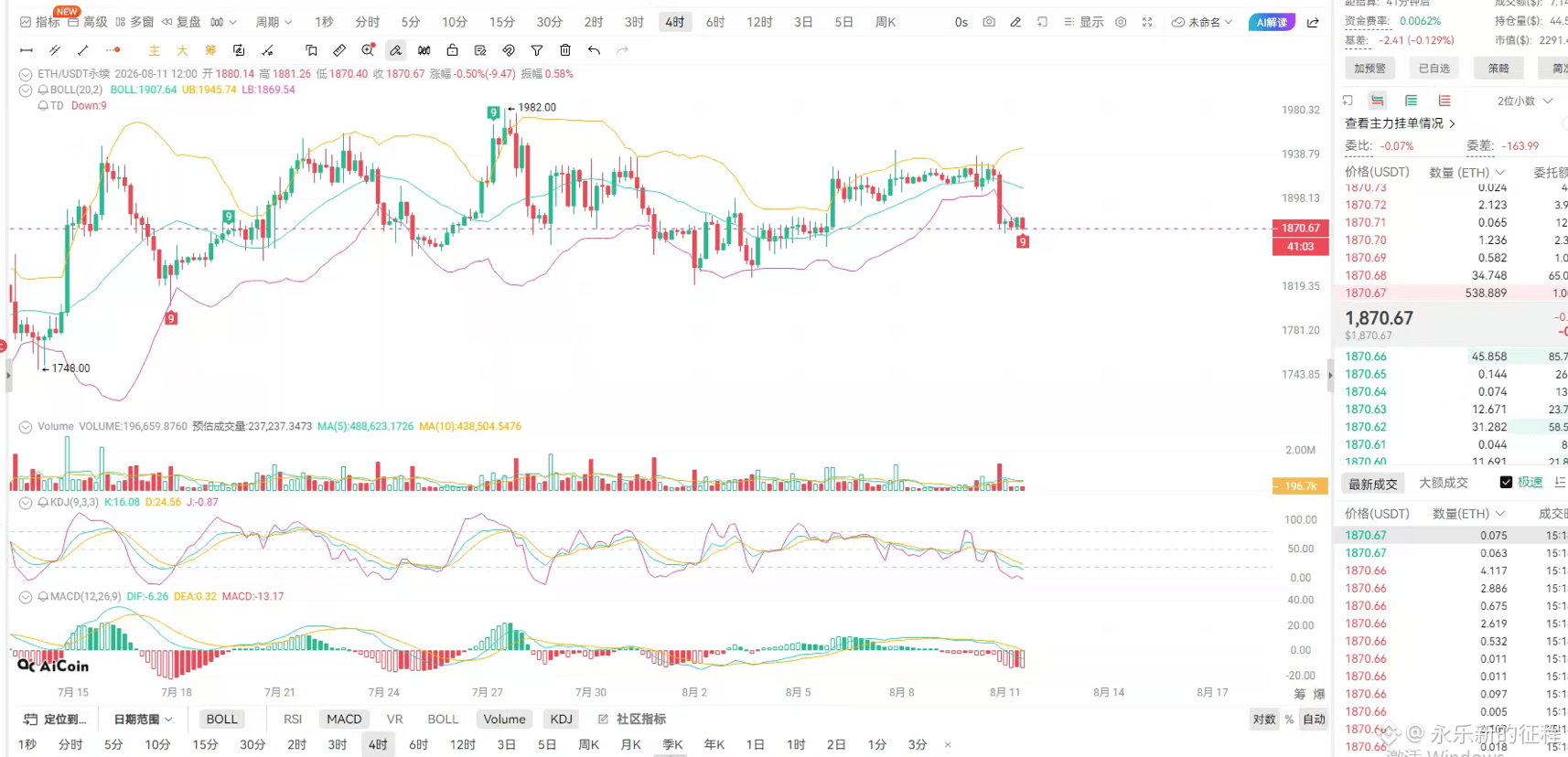Click the lock drawings icon
This screenshot has height=757, width=1568.
coord(452,50)
